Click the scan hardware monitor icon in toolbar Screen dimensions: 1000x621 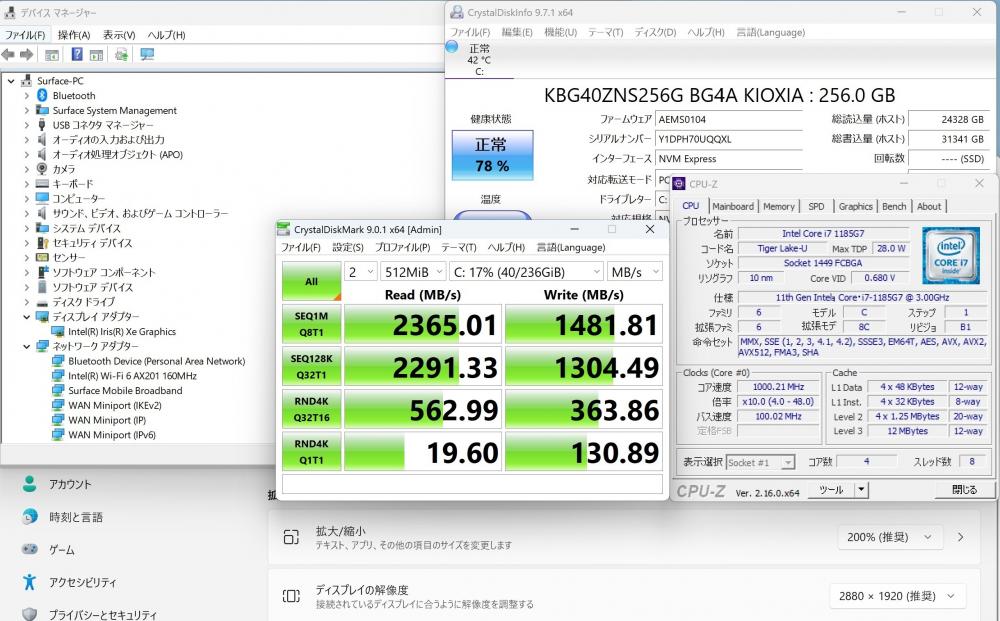147,55
